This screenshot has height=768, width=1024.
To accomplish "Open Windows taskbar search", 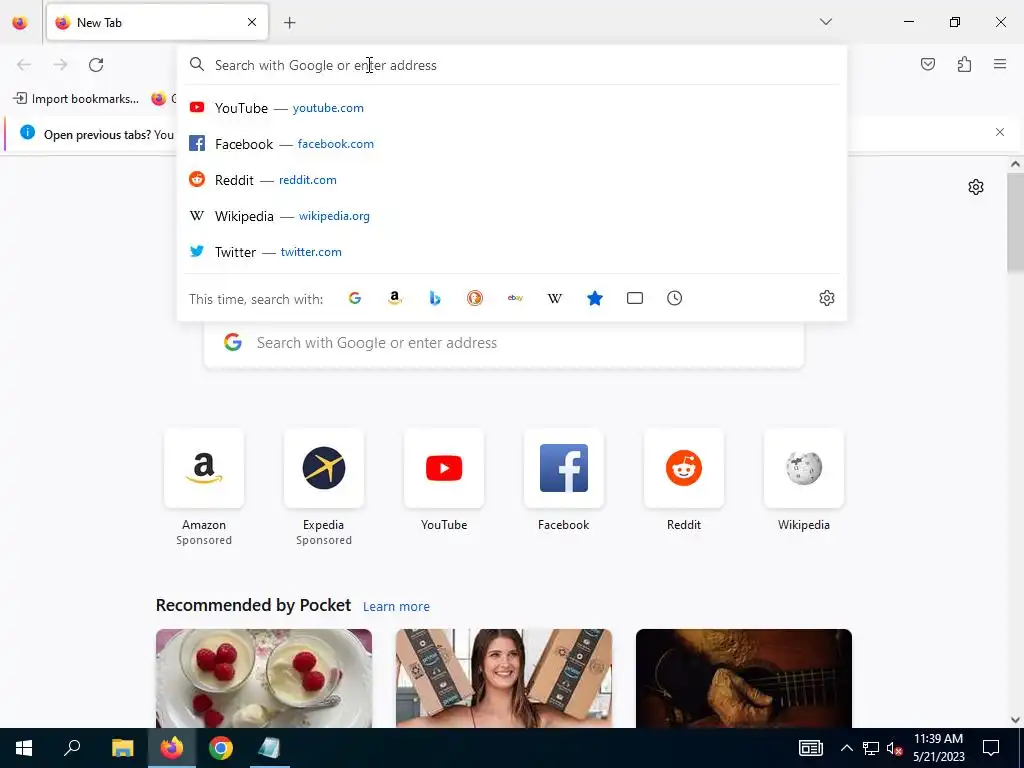I will pos(72,748).
